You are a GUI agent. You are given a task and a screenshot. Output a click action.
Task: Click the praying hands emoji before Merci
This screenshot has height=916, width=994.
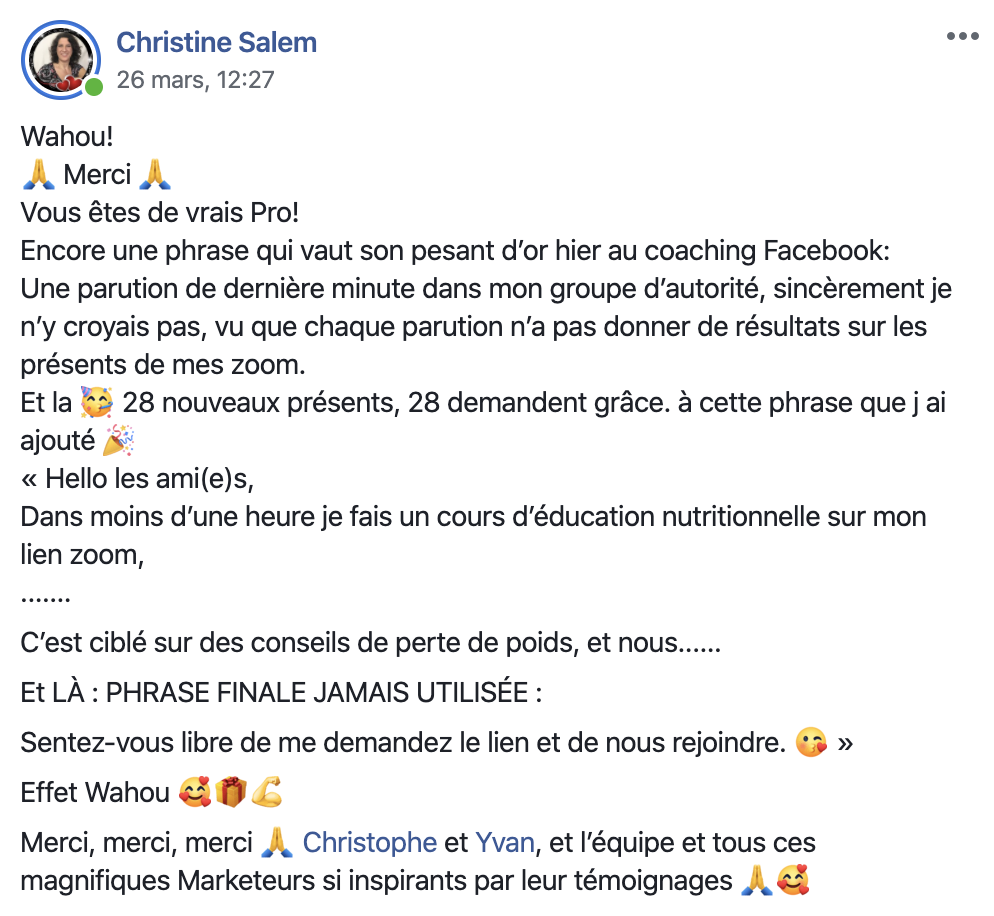click(x=39, y=175)
